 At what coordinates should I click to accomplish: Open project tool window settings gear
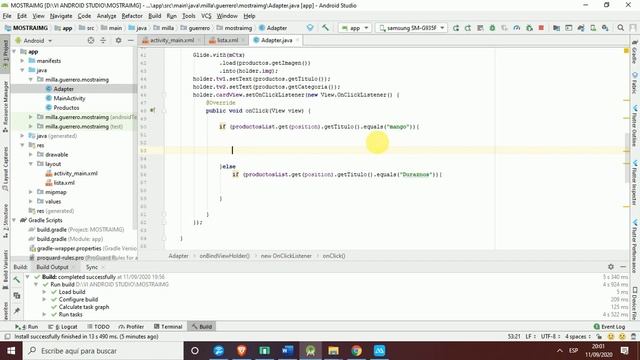point(118,40)
